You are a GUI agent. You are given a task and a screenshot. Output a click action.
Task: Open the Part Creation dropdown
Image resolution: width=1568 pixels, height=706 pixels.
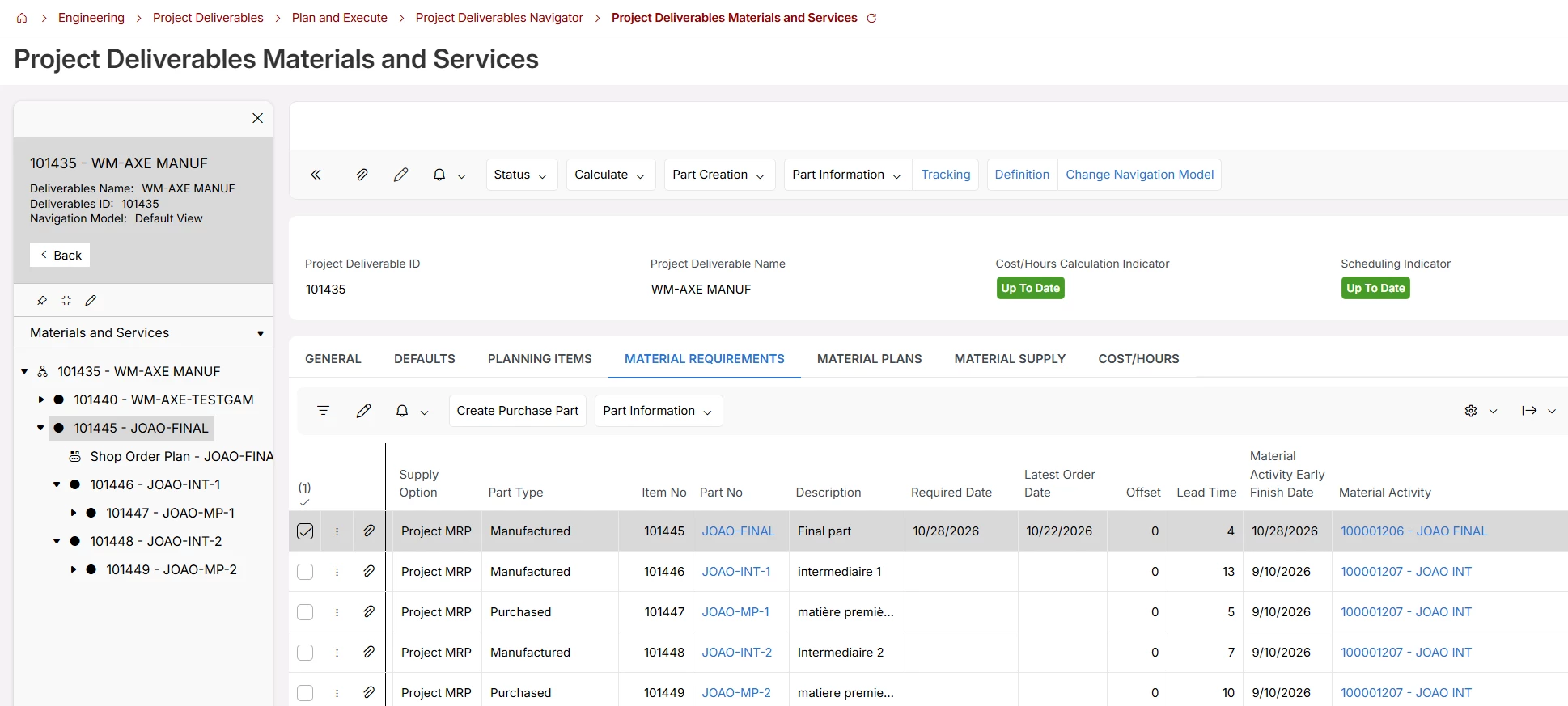(719, 175)
